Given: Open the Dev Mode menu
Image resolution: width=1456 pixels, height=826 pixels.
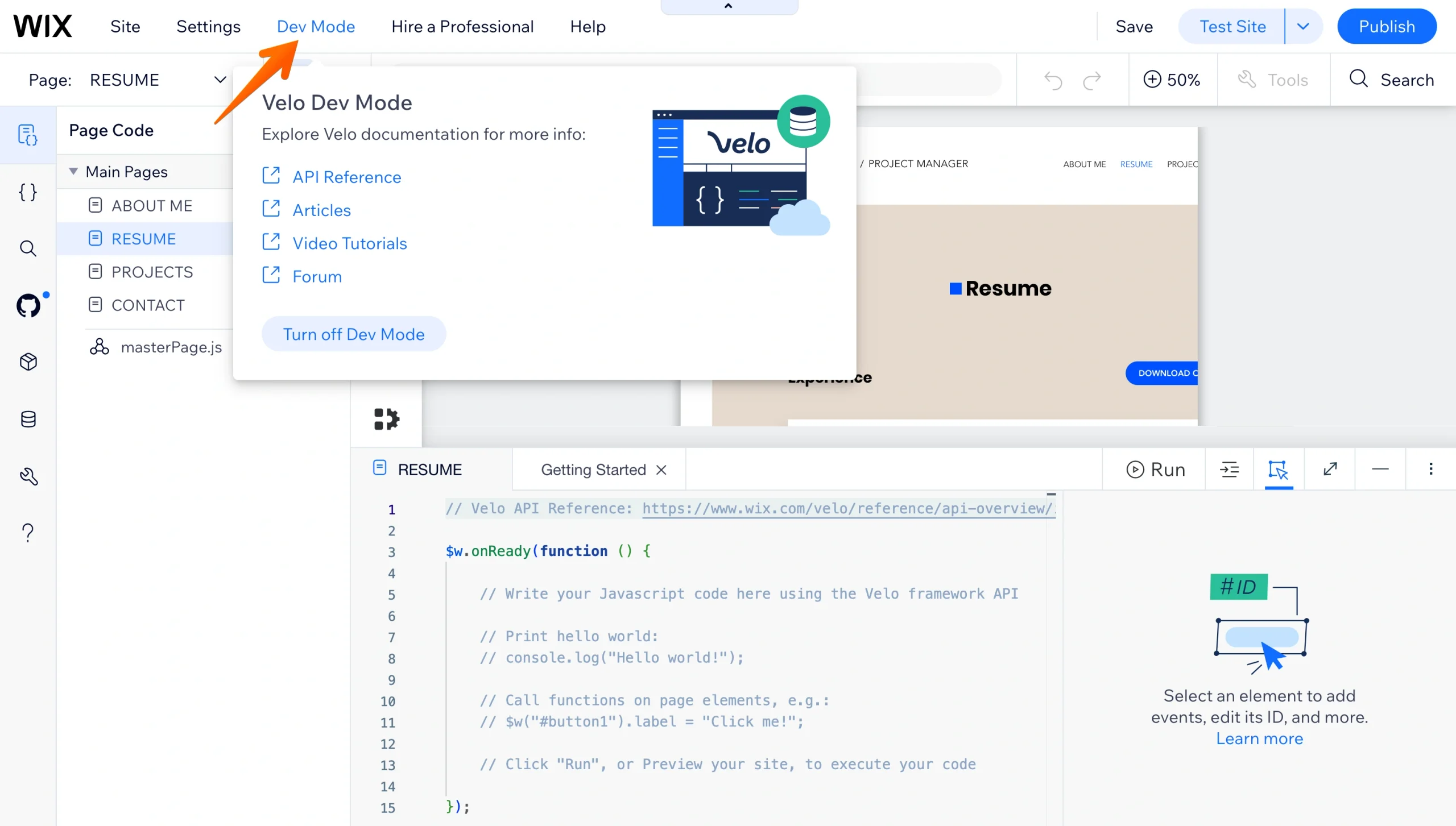Looking at the screenshot, I should 316,26.
